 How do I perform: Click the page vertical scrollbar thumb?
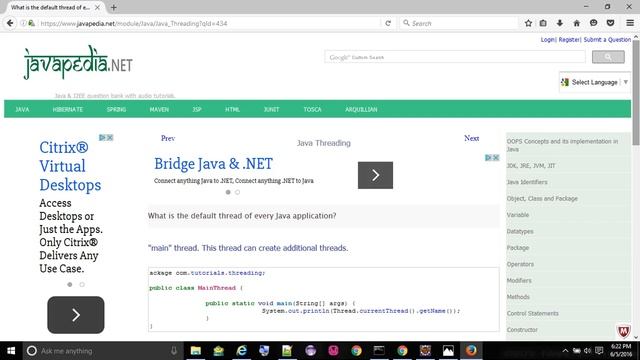pyautogui.click(x=636, y=92)
